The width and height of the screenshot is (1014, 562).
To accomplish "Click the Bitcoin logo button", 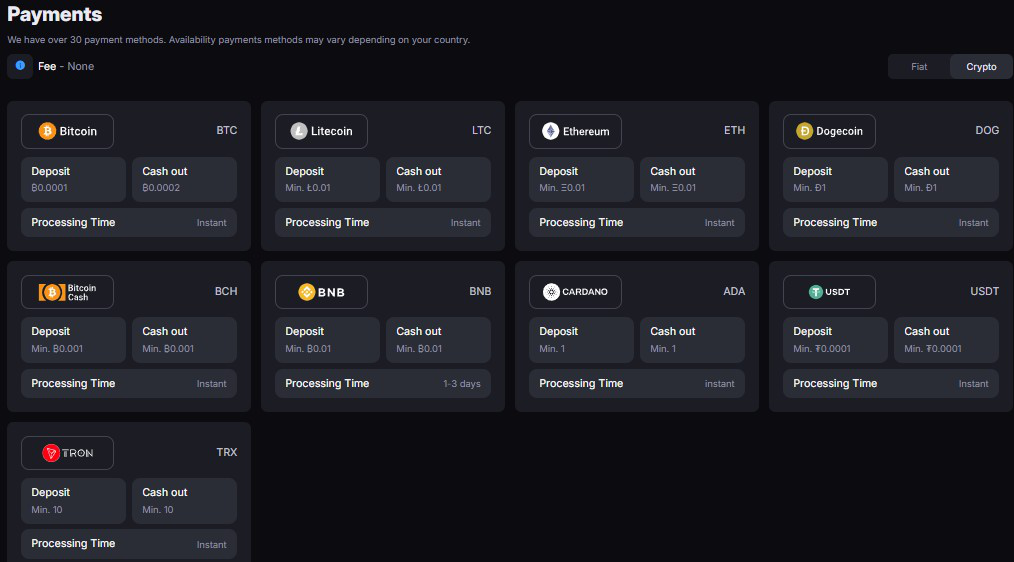I will (67, 131).
